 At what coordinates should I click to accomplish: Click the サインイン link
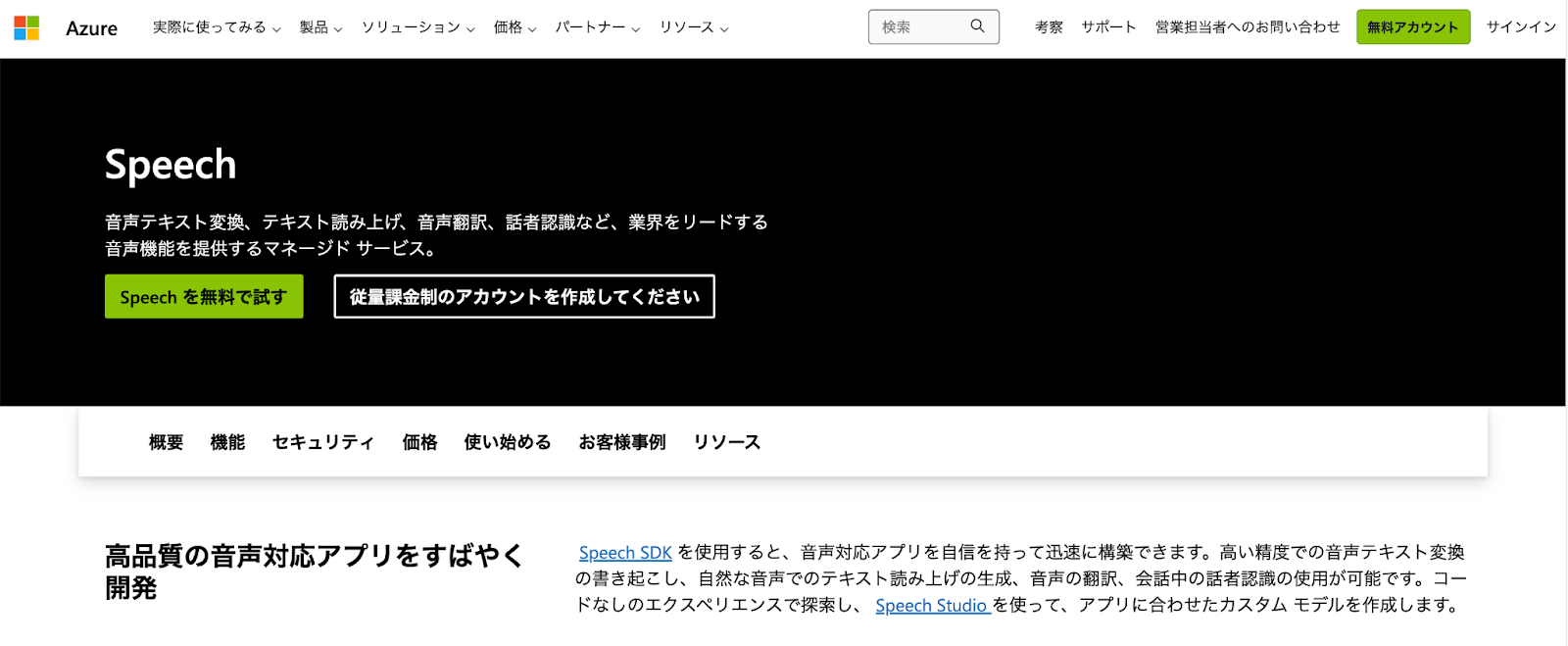click(x=1521, y=27)
